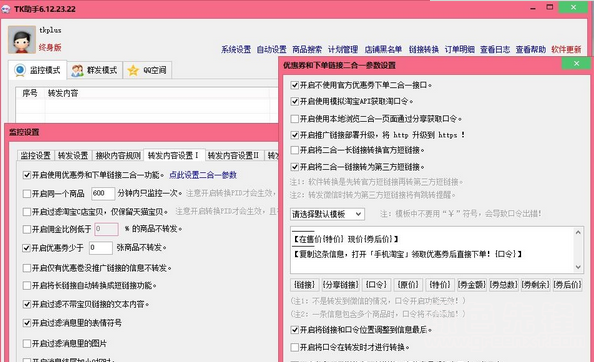Click the 监控模式 tab icon

(20, 70)
